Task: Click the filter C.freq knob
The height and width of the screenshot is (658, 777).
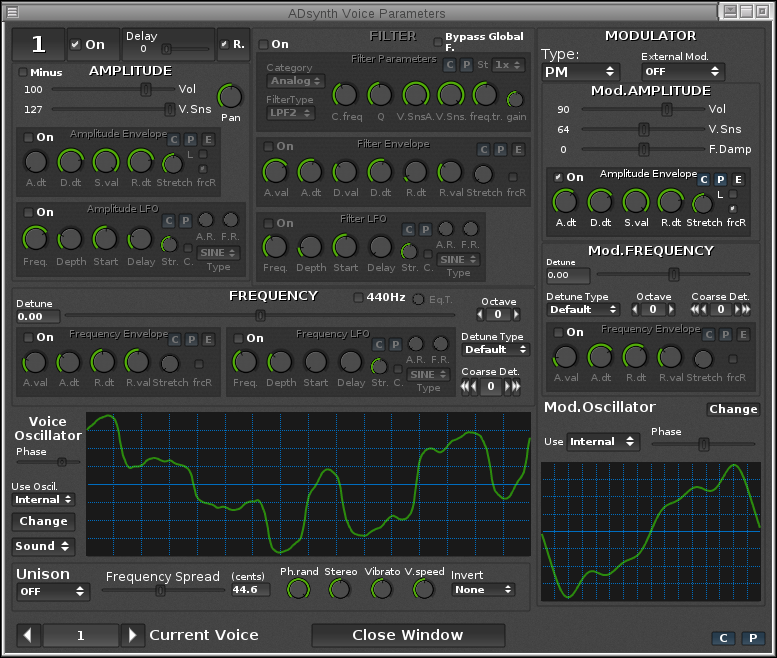Action: [x=344, y=95]
